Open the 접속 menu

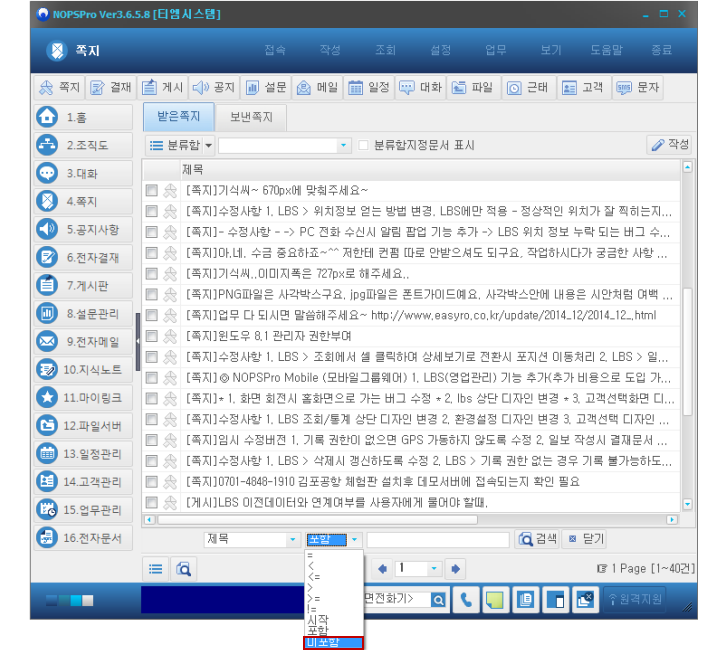275,50
